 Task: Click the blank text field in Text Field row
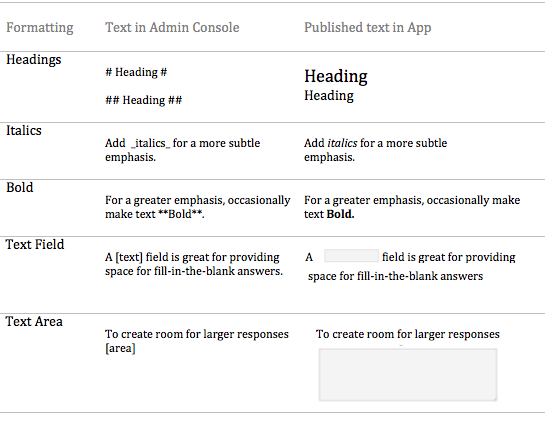point(351,256)
